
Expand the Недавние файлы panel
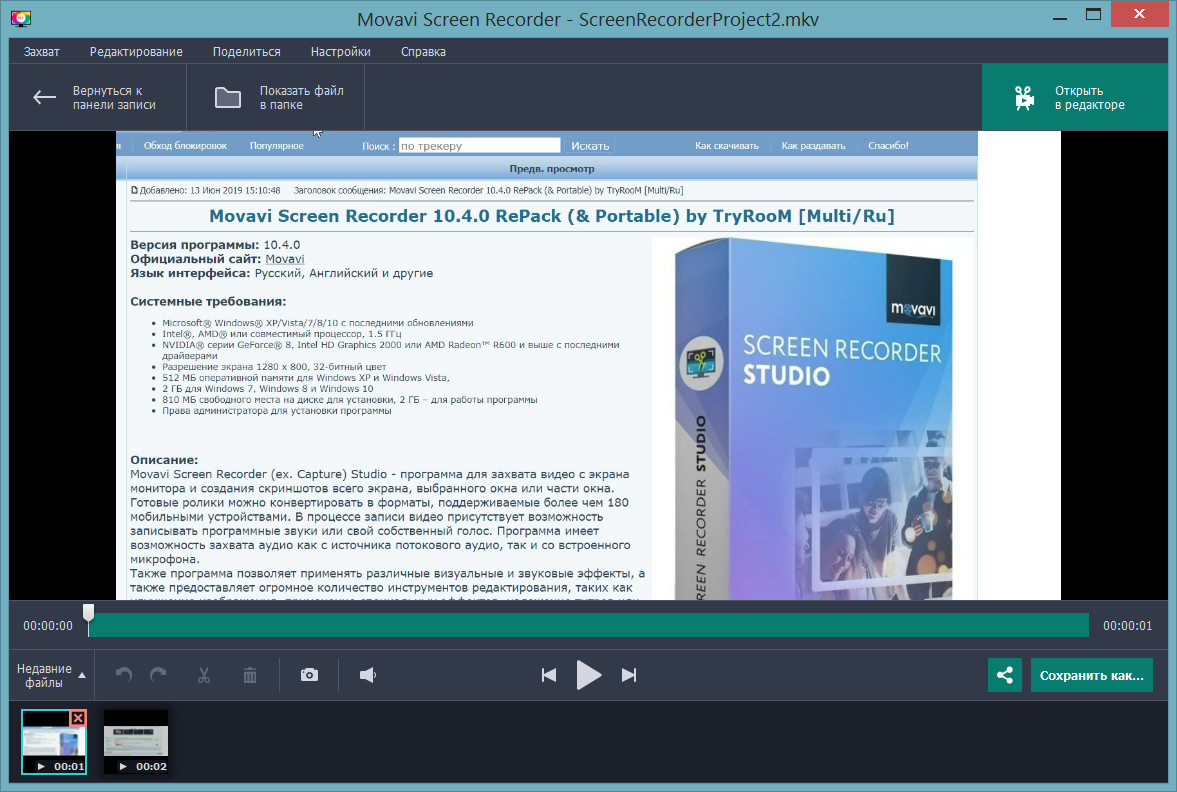point(51,675)
